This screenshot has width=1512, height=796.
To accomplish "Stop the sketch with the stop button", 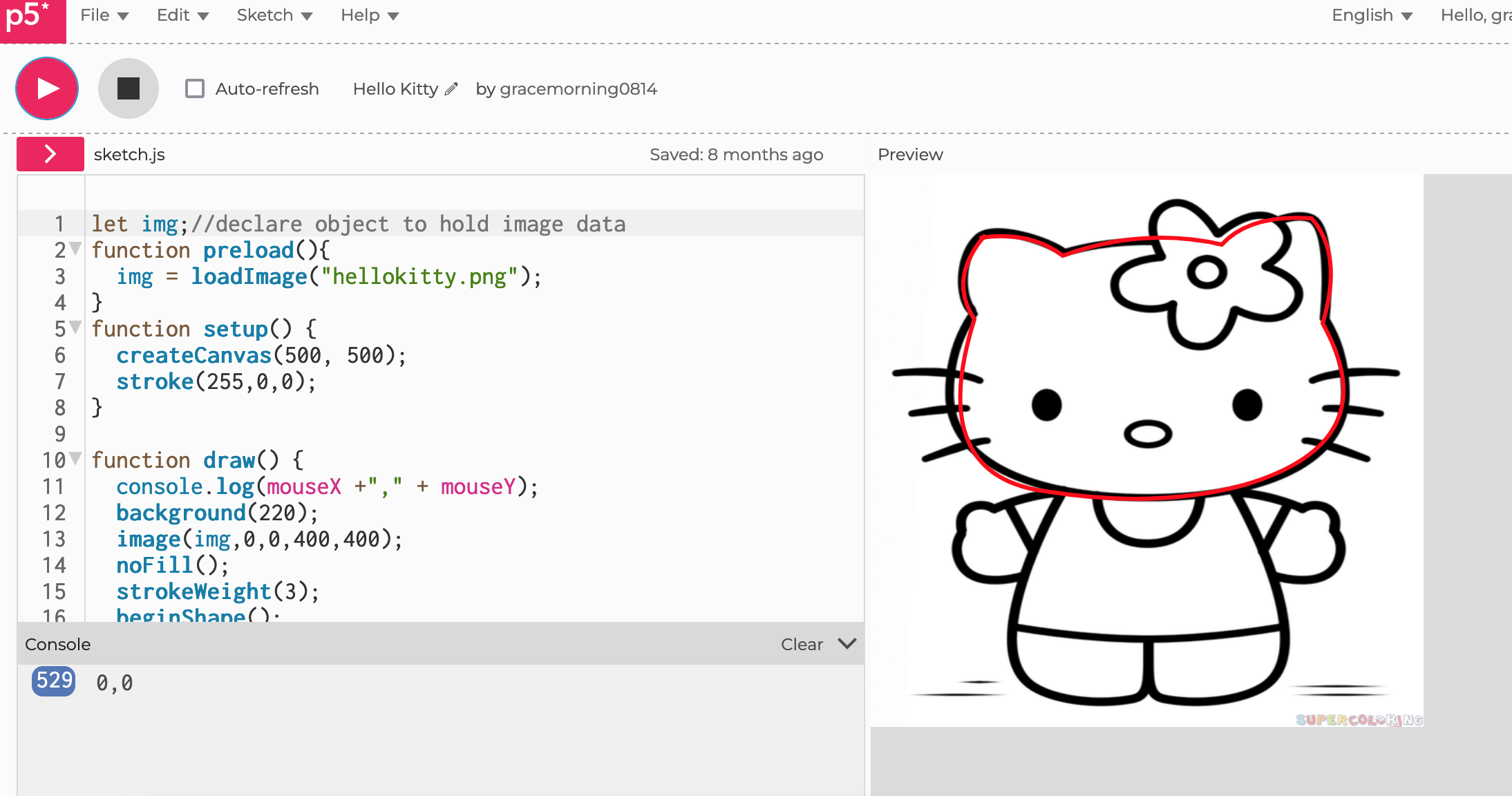I will coord(129,88).
